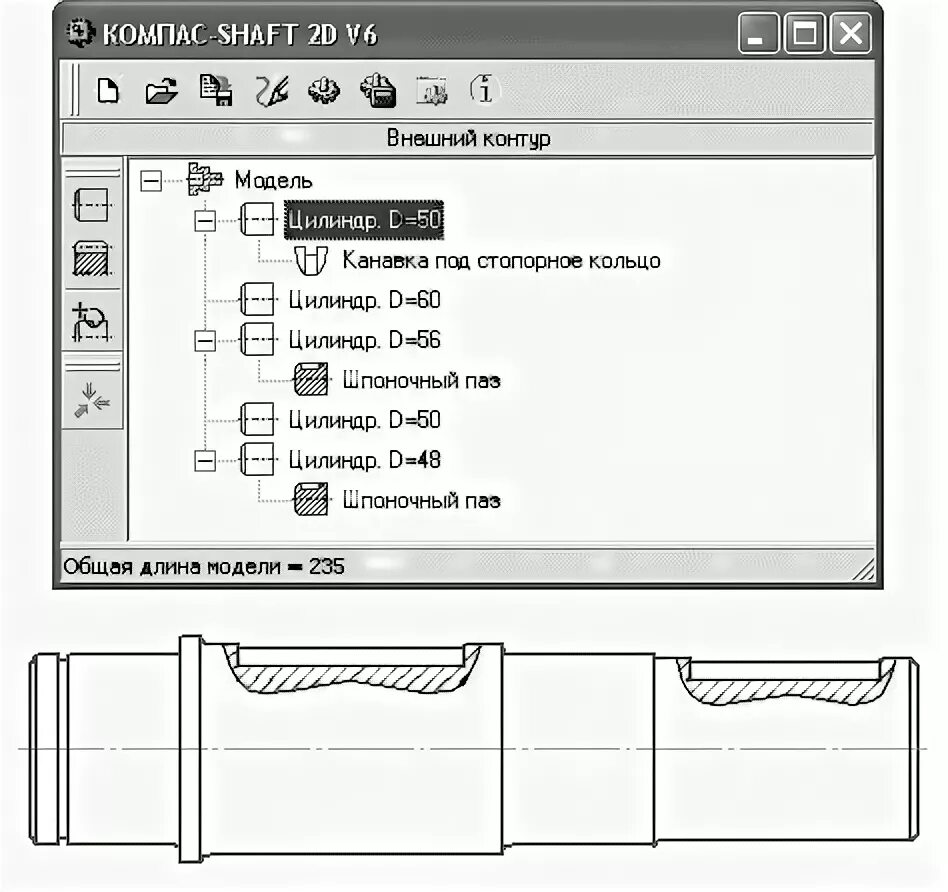Click the КОМПАС-SHAFT 2D V6 title text
Image resolution: width=948 pixels, height=892 pixels.
coord(240,34)
